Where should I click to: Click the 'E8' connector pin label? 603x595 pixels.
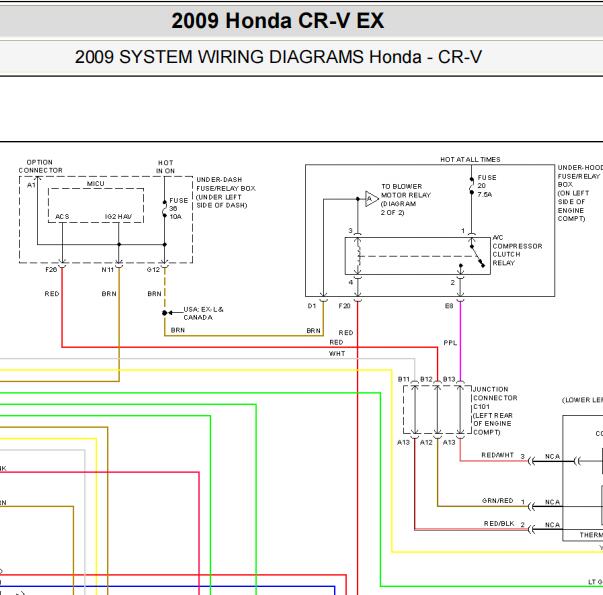click(449, 306)
